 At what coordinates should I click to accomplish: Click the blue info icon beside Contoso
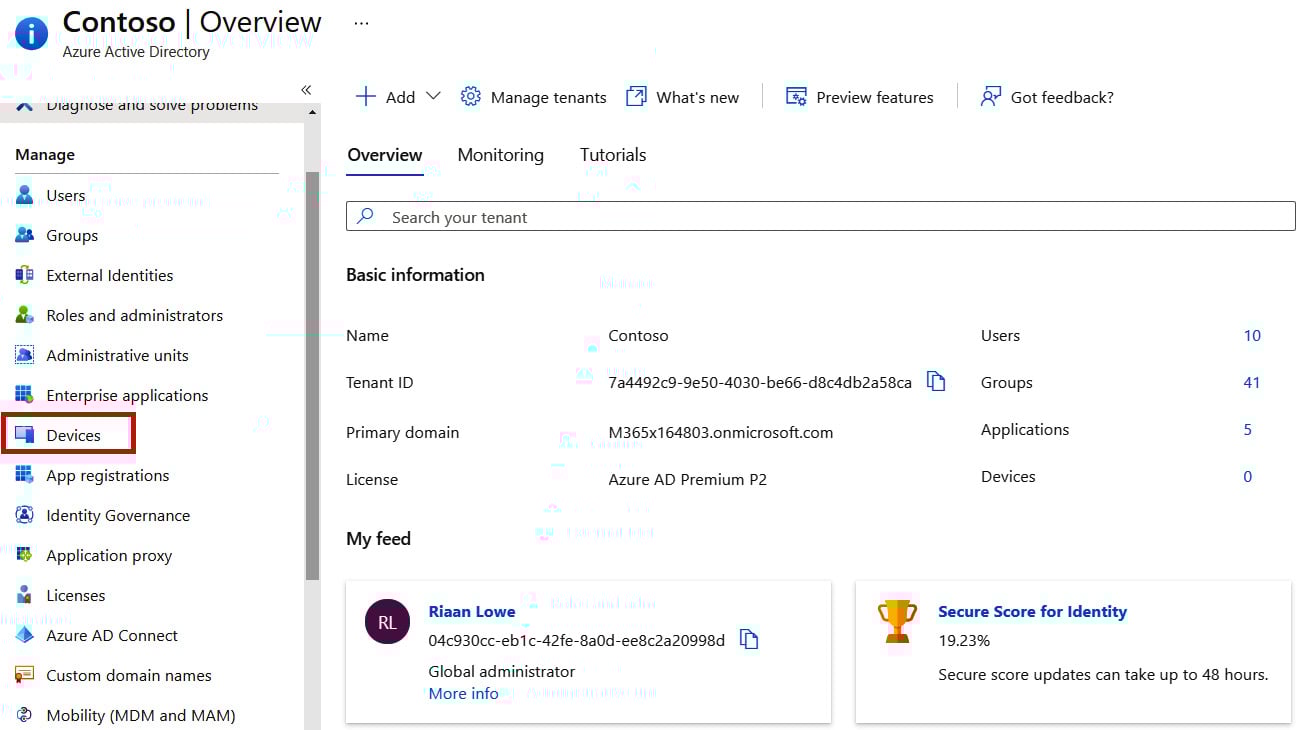[x=31, y=33]
